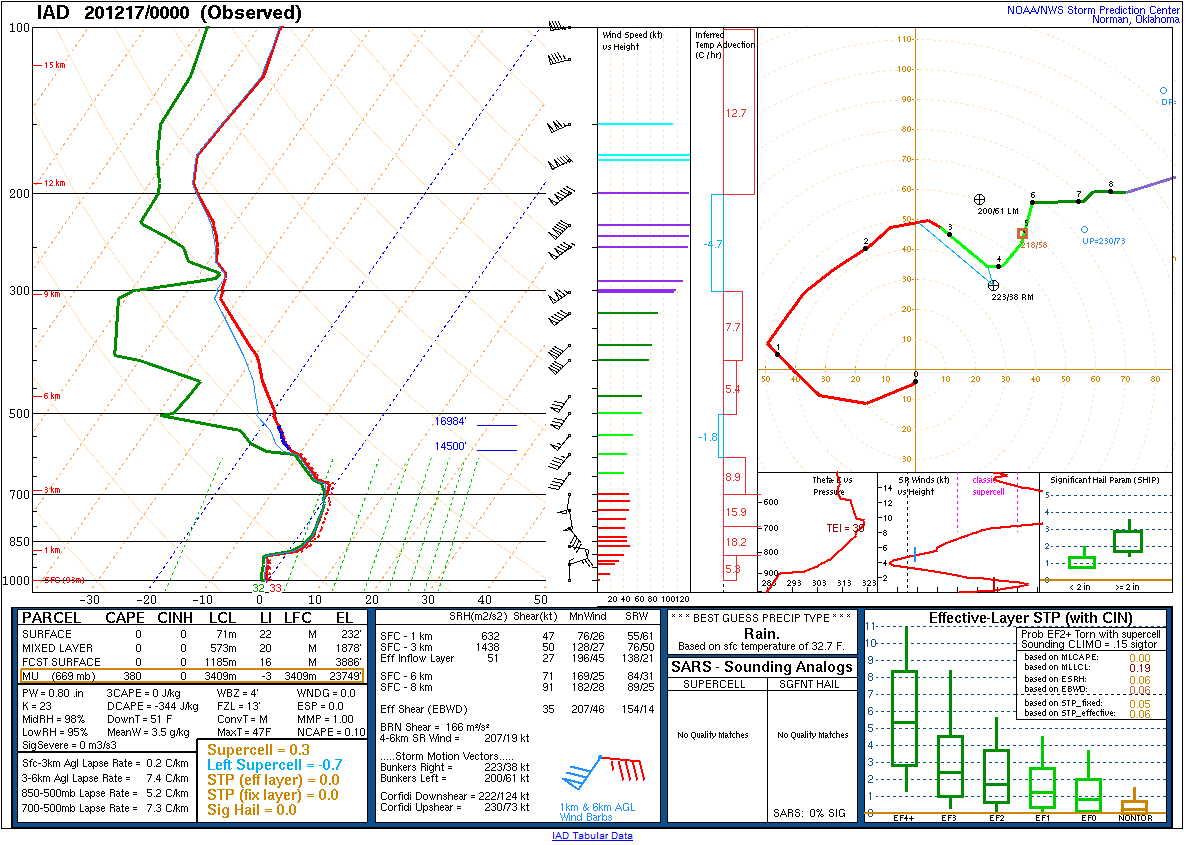1186x845 pixels.
Task: Select the 'Supercell = 0.3' value
Action: point(259,750)
